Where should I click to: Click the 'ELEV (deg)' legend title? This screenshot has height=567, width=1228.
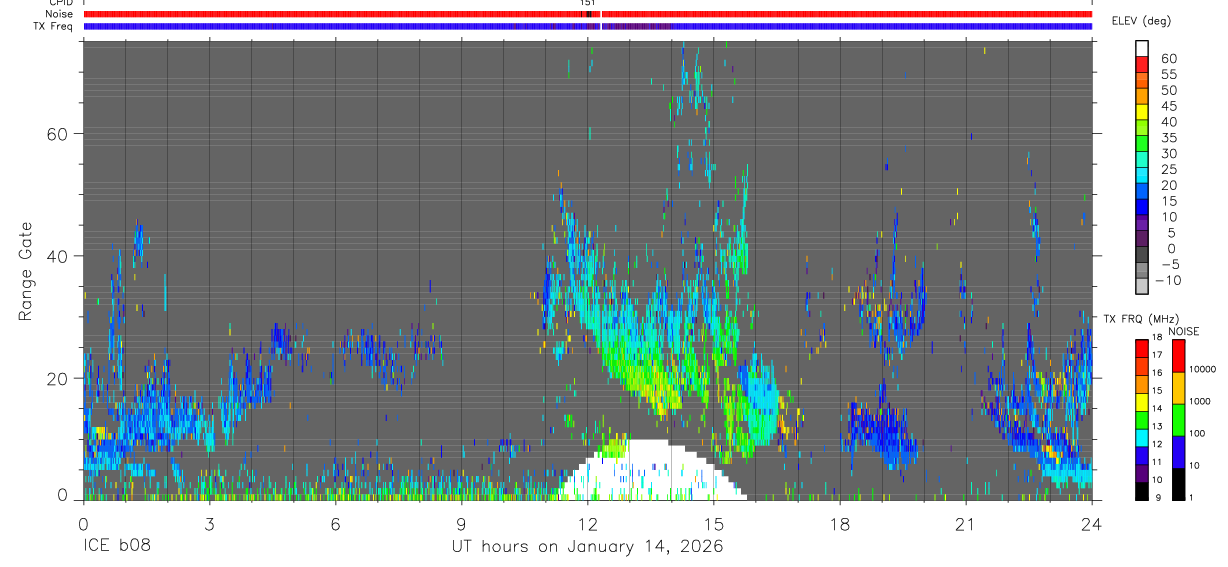point(1142,21)
